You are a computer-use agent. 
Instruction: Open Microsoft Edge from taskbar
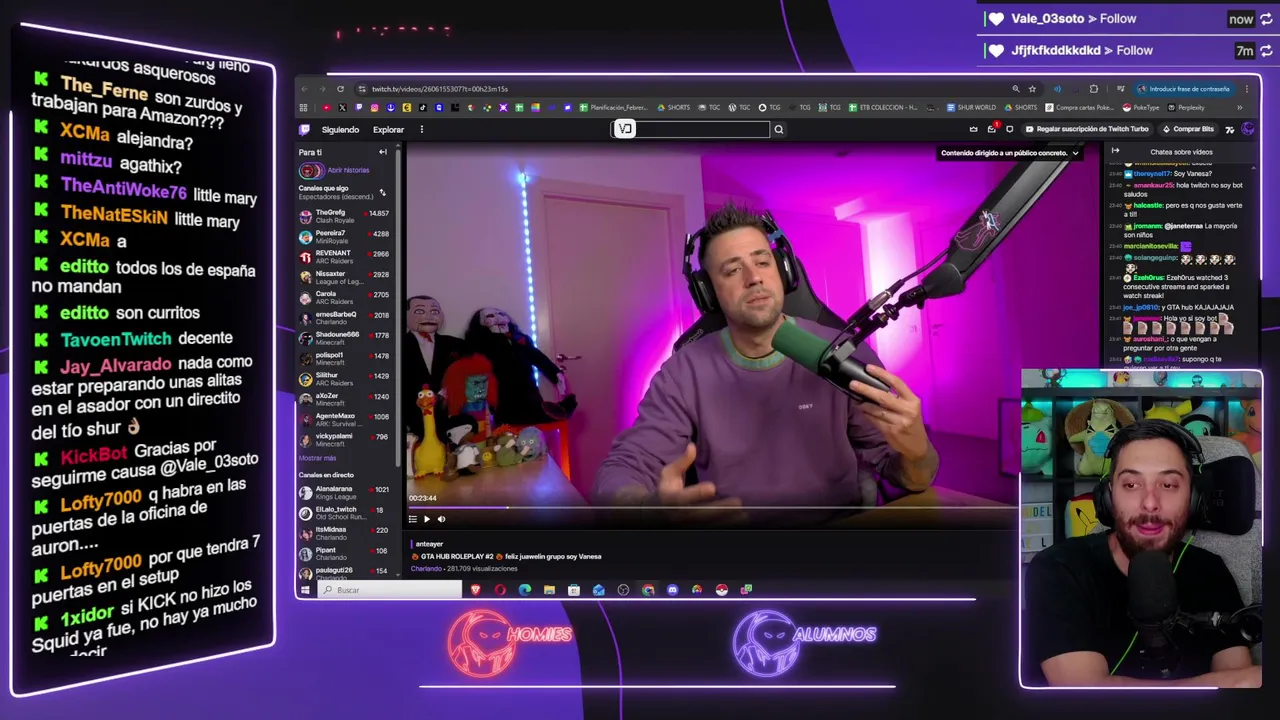click(525, 590)
